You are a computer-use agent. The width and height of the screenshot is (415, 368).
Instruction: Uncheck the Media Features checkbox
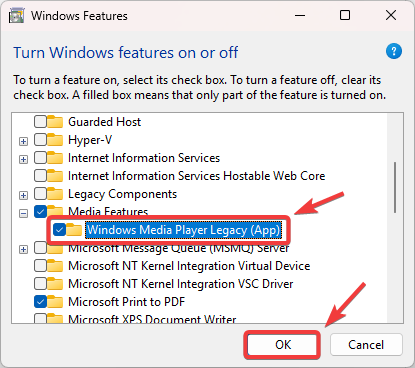pyautogui.click(x=40, y=212)
